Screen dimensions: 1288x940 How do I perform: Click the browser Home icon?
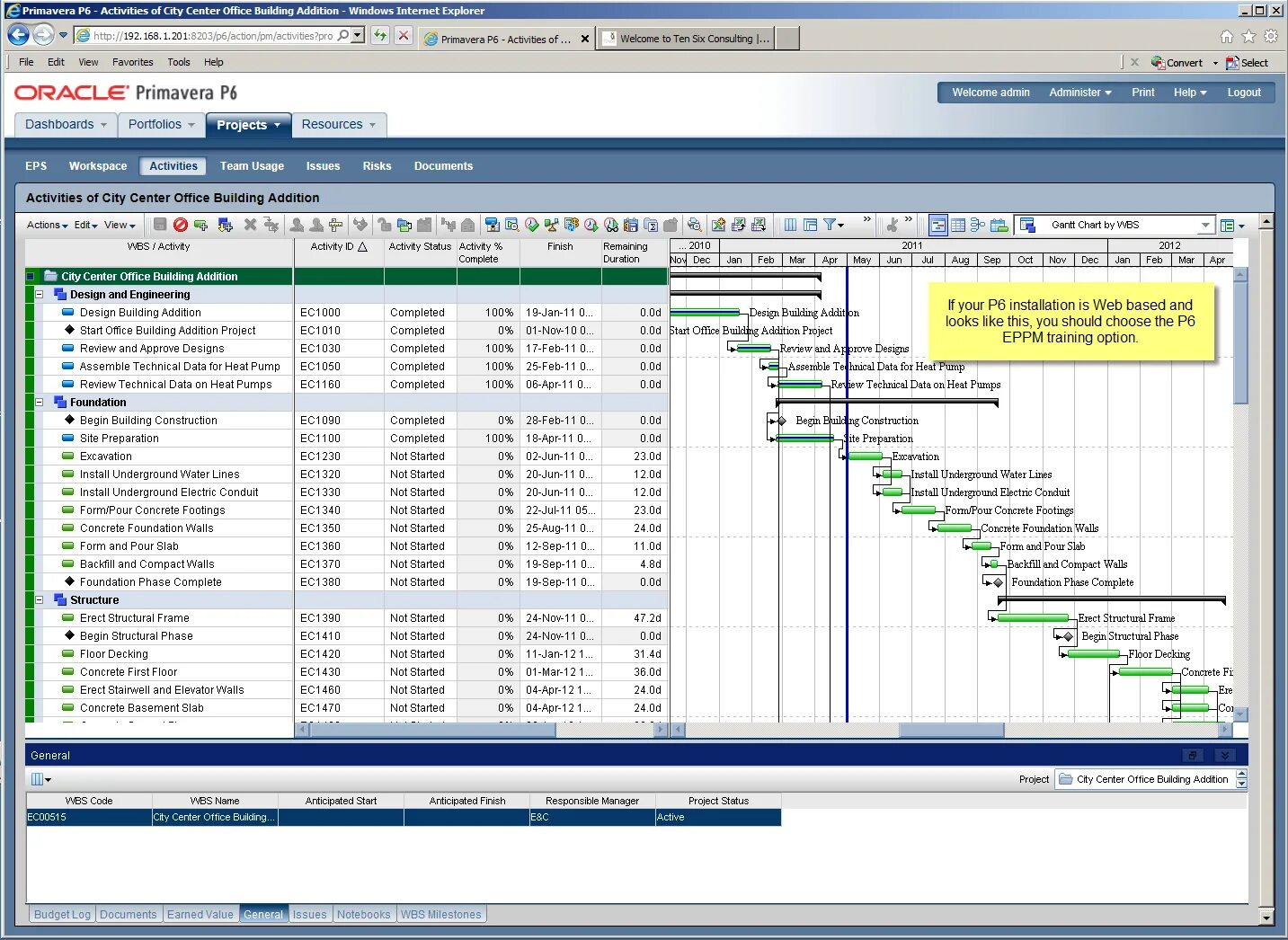pyautogui.click(x=1227, y=37)
